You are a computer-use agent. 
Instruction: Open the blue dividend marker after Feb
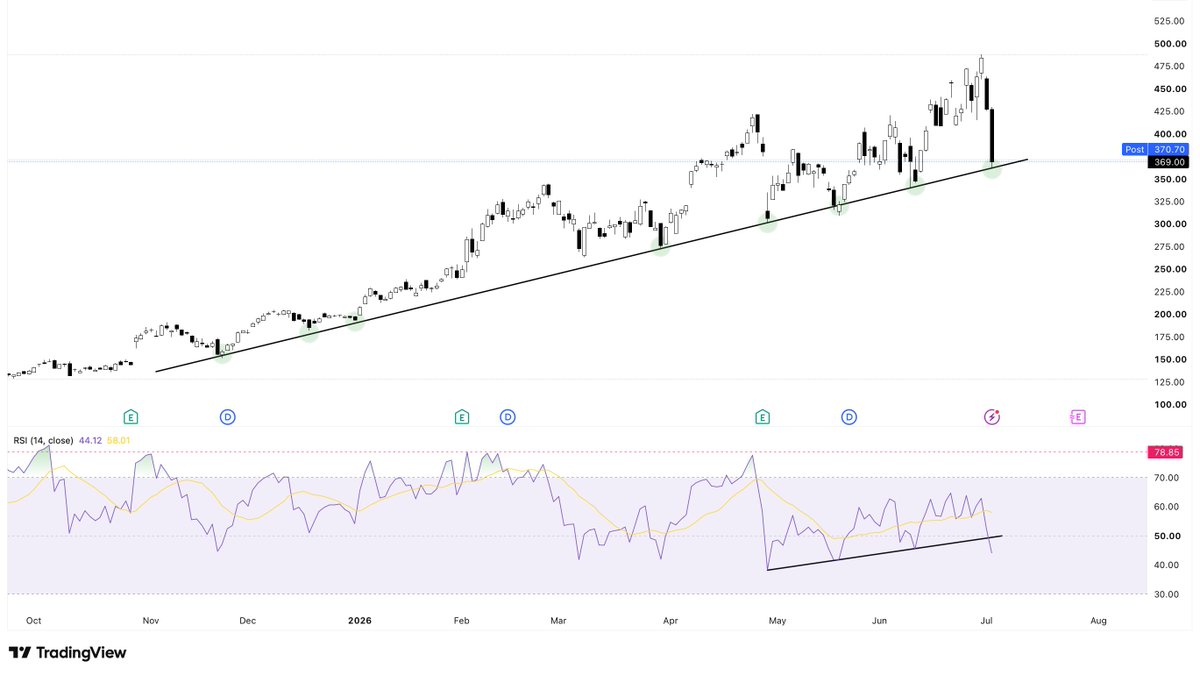[508, 416]
